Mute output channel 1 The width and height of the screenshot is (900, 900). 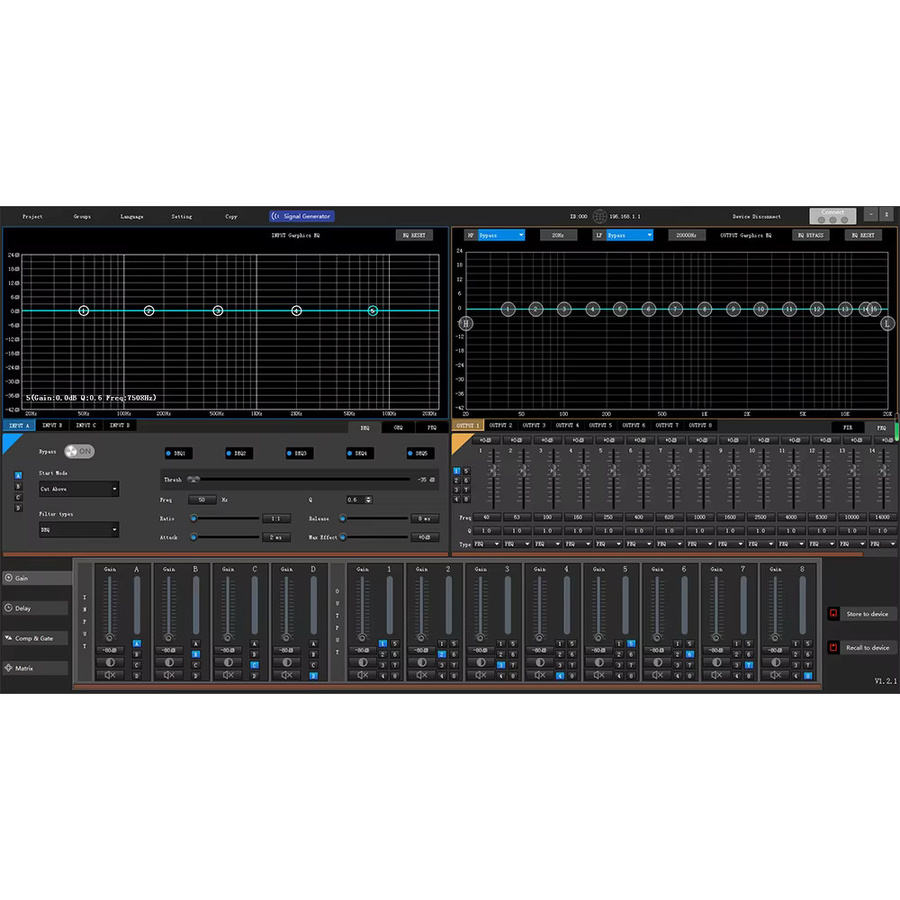(x=363, y=676)
